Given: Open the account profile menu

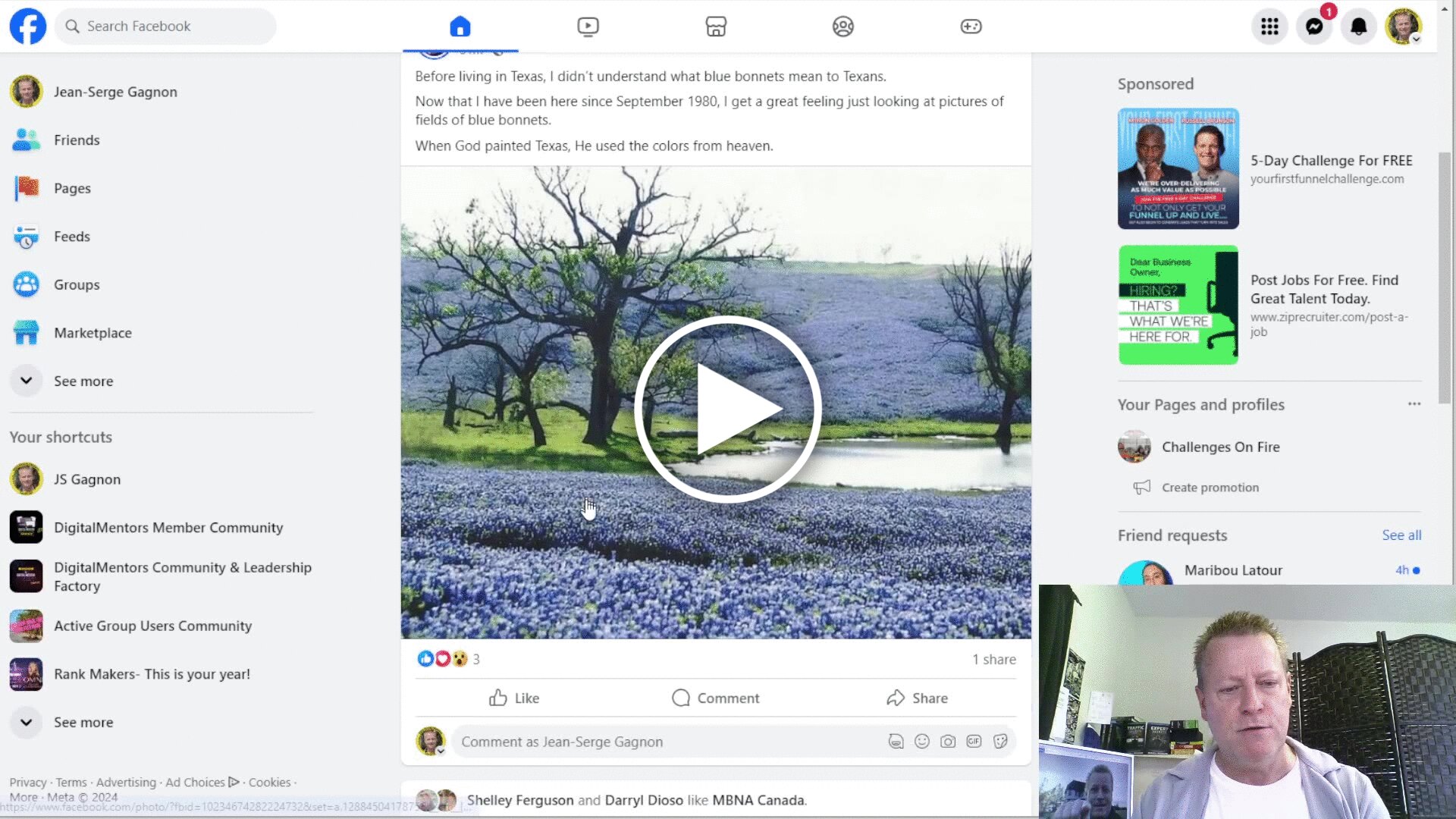Looking at the screenshot, I should tap(1404, 27).
